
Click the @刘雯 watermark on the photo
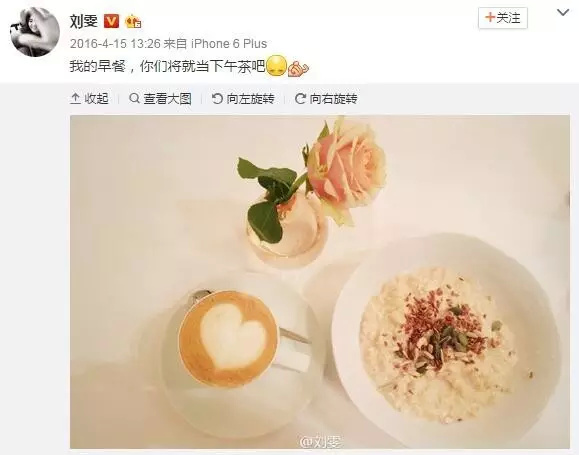coord(321,442)
